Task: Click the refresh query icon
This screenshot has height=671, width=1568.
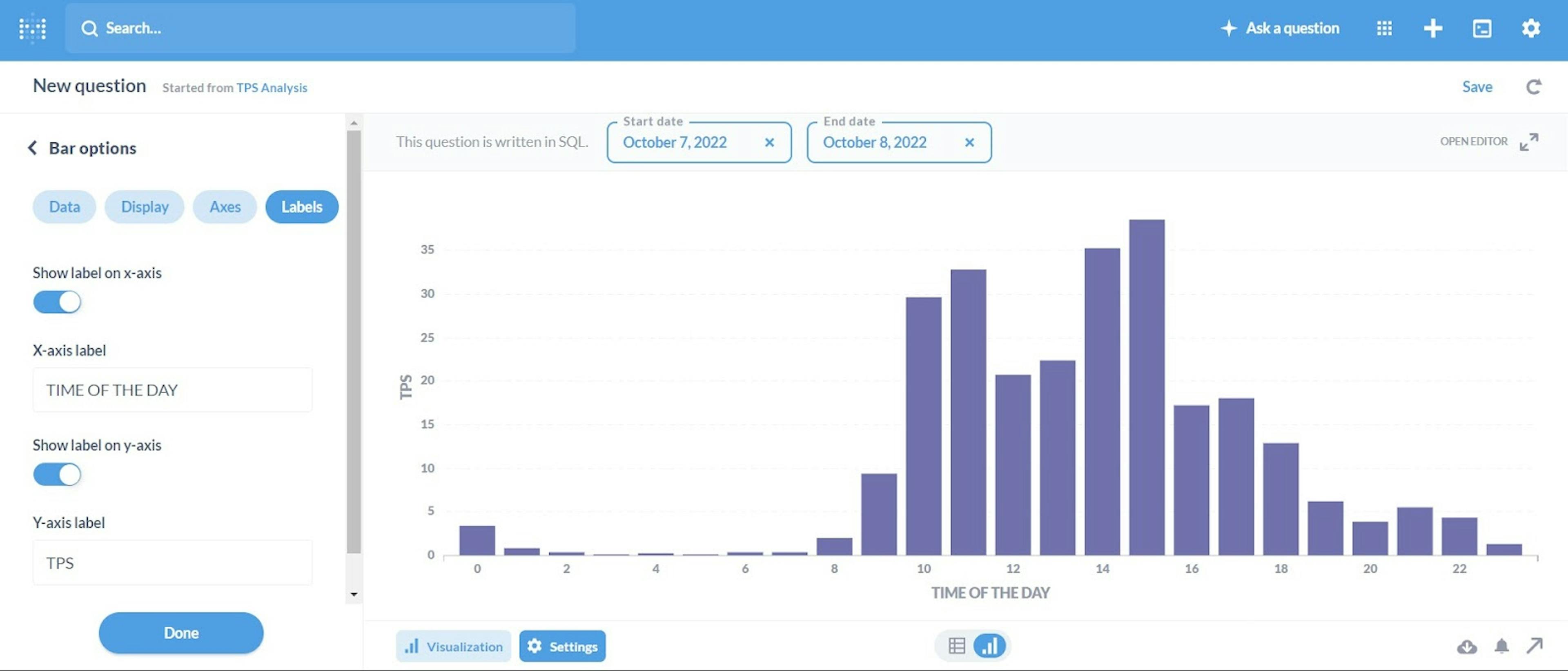Action: click(1533, 87)
